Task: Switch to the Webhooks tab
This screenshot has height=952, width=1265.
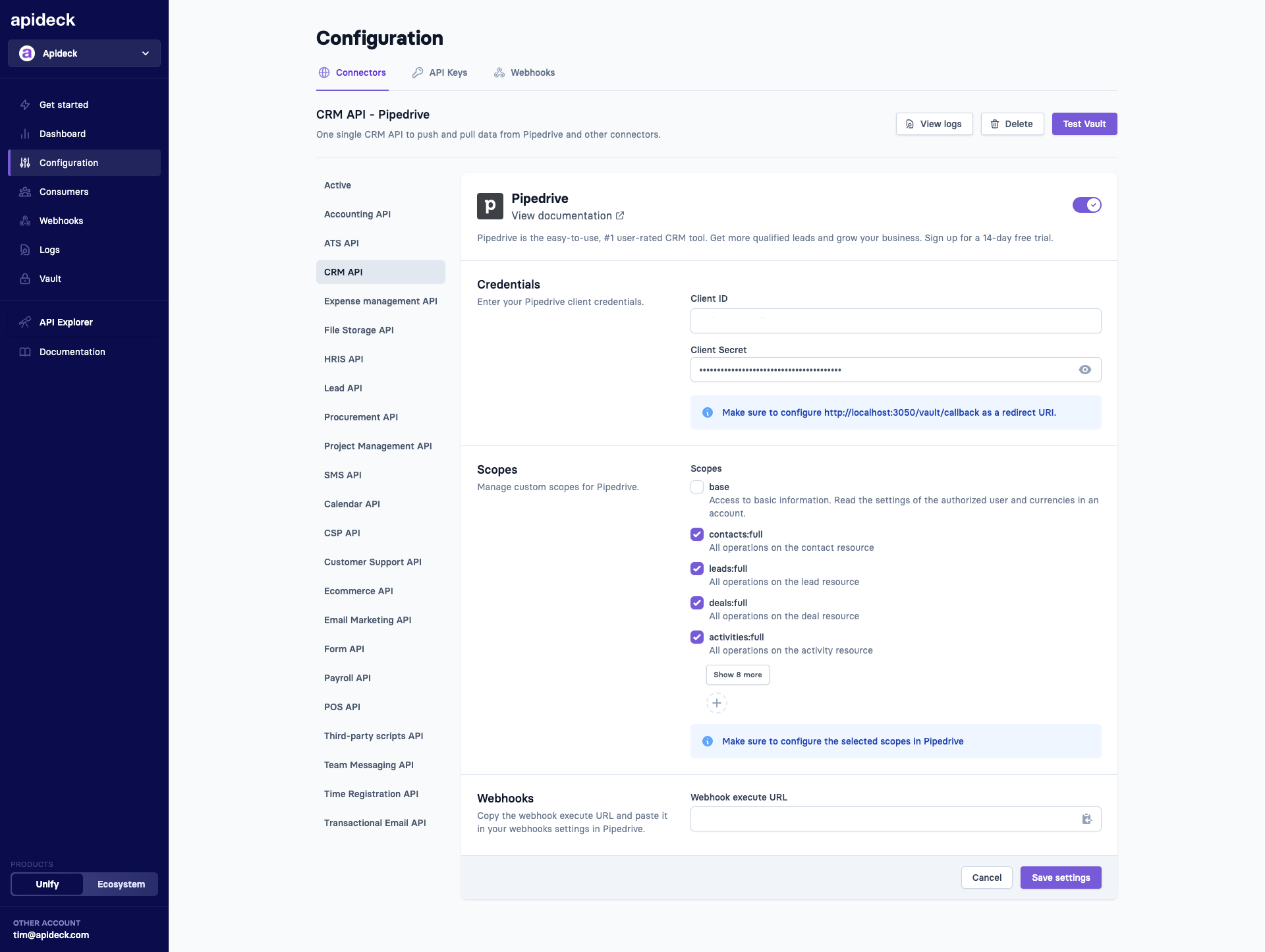Action: click(524, 72)
